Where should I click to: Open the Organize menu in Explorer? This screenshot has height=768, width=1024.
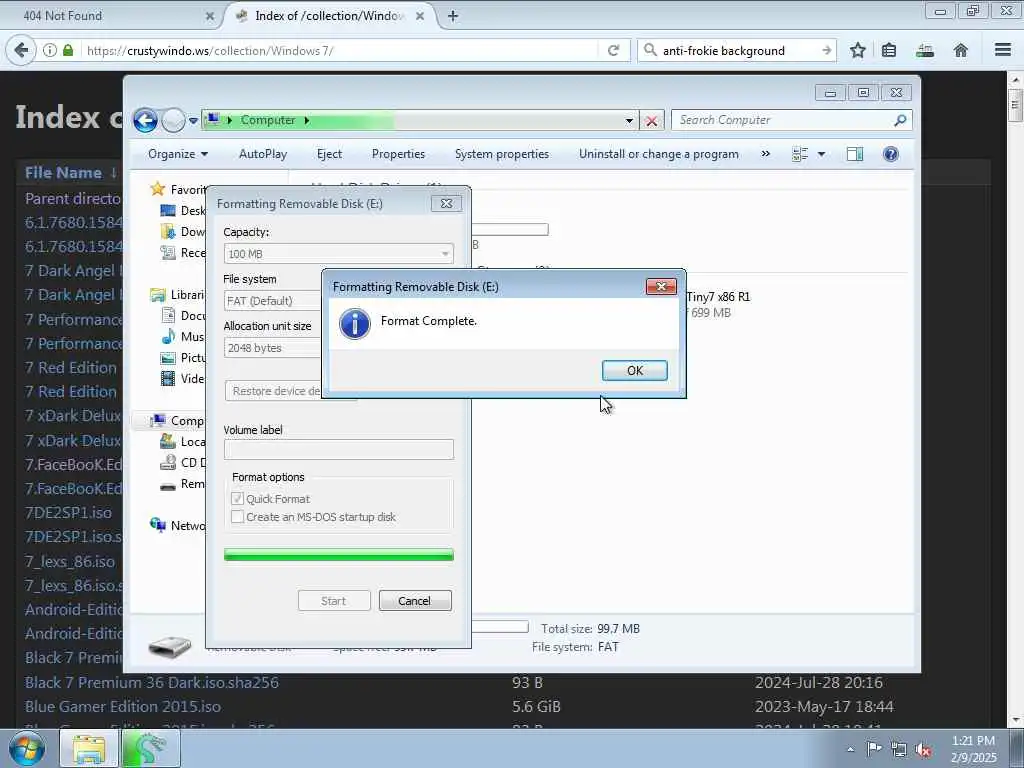pos(178,154)
